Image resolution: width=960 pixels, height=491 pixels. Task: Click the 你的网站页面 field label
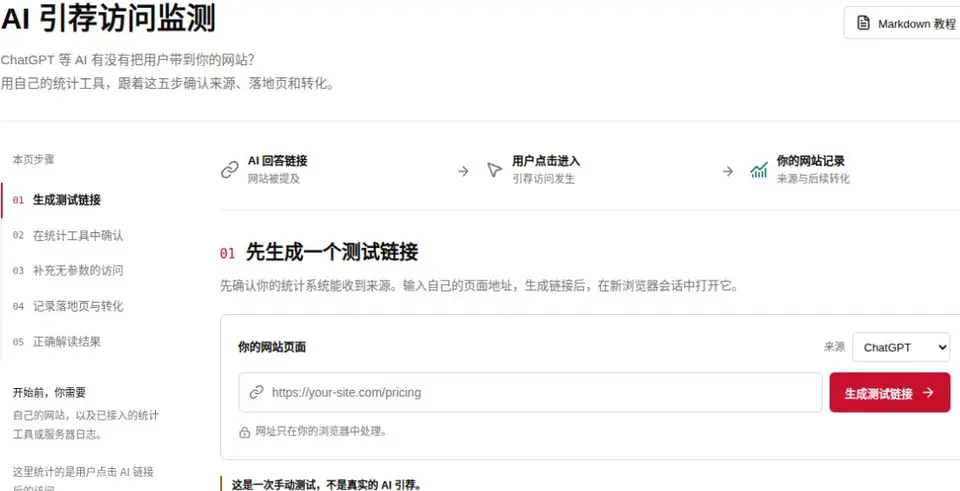[x=272, y=348]
